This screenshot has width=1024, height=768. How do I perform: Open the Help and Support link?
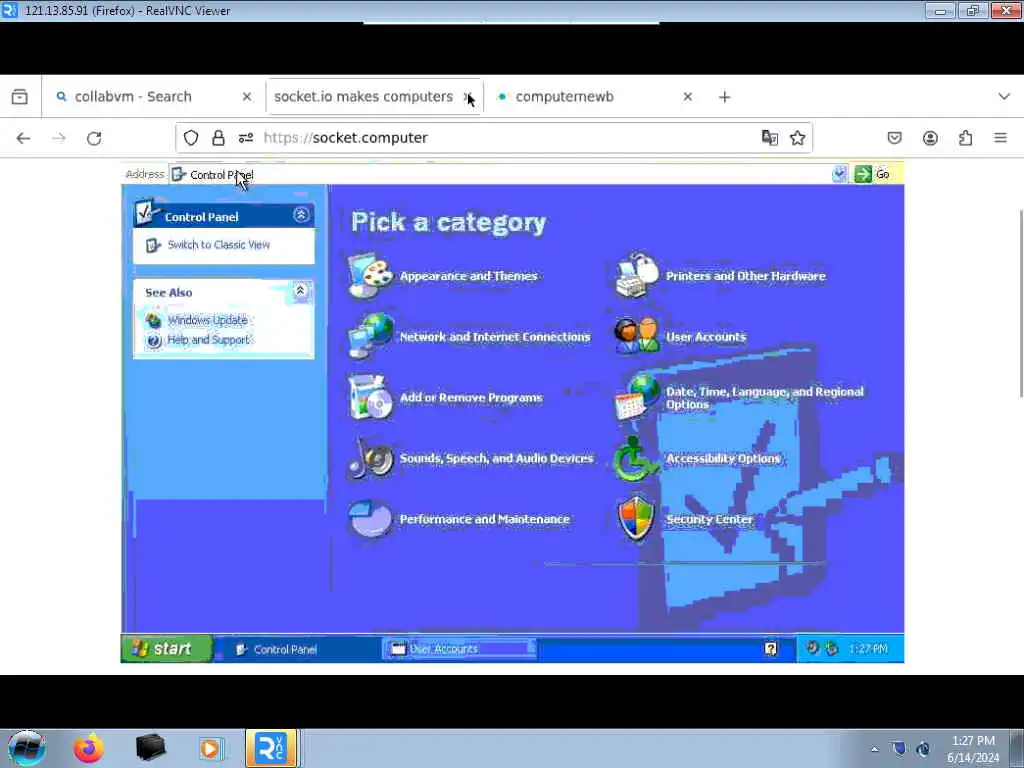point(209,340)
